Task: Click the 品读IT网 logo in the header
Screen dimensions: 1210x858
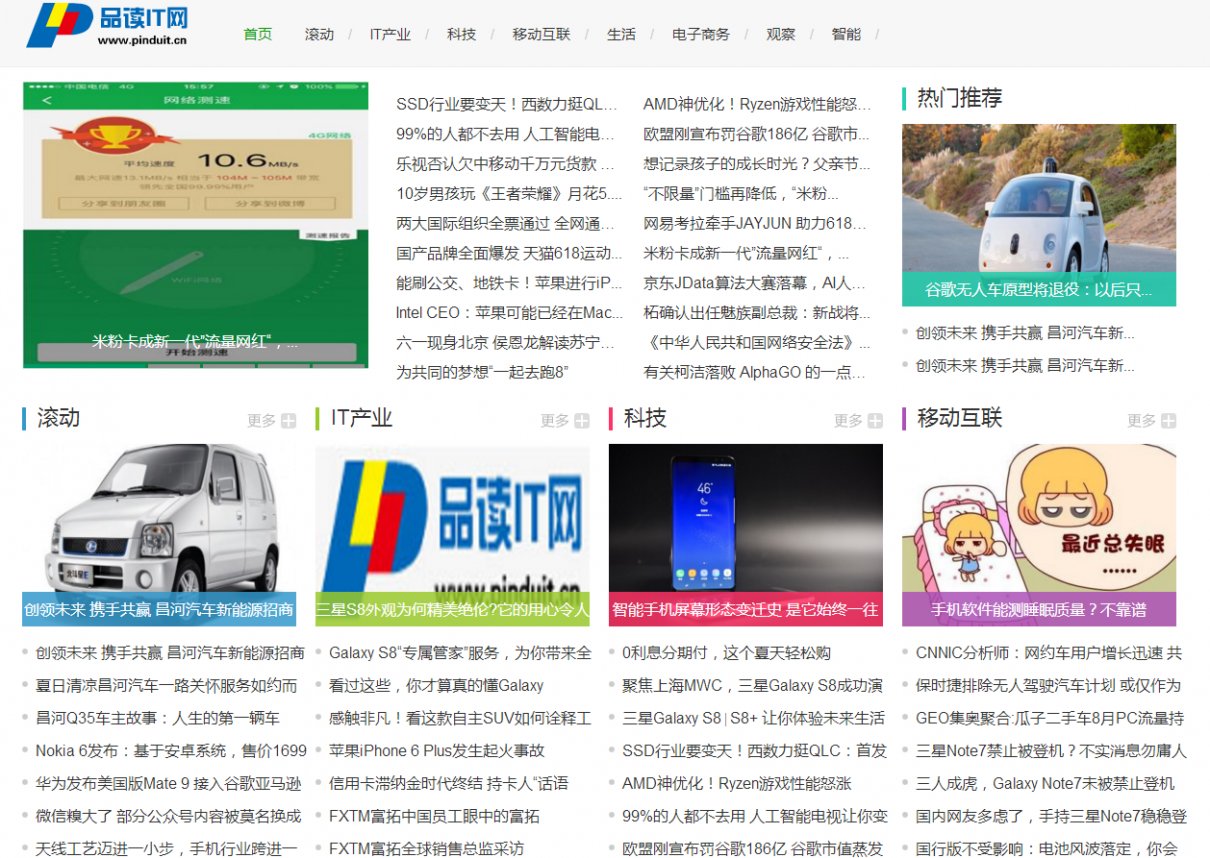Action: pos(107,25)
